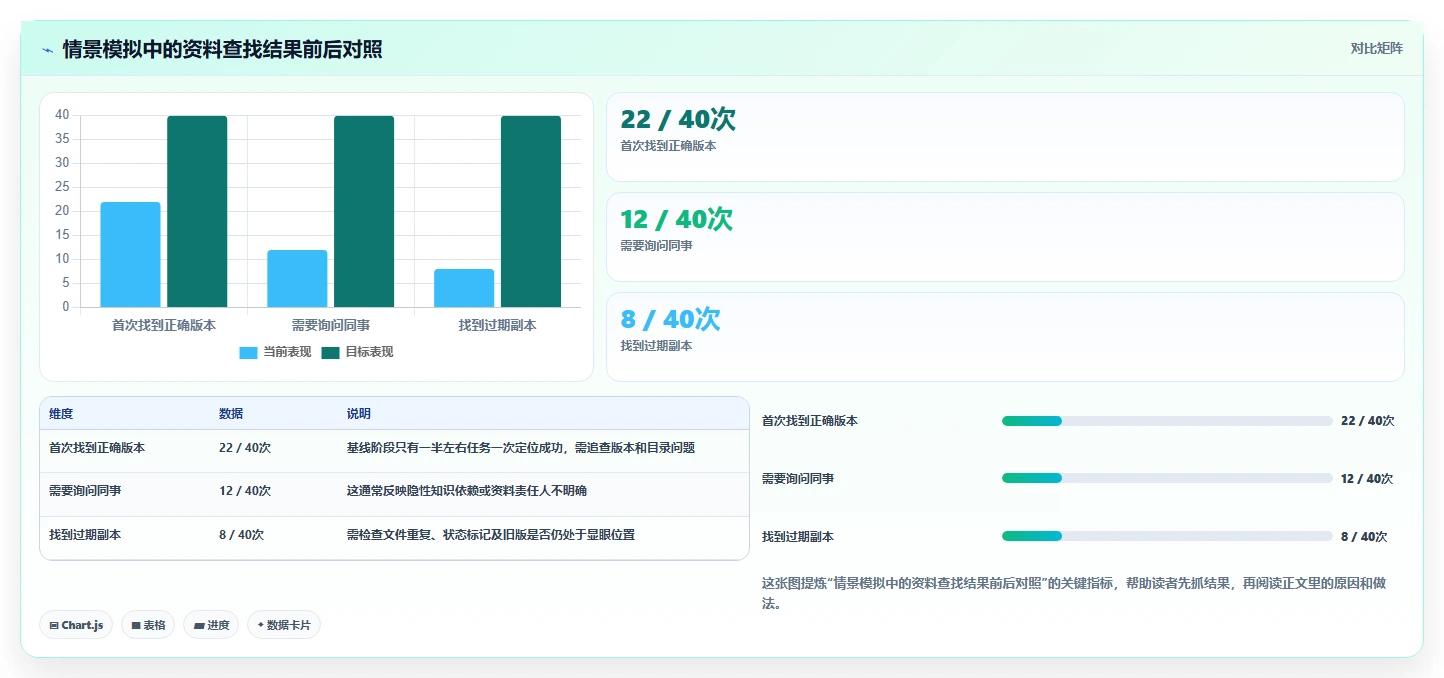Viewport: 1444px width, 678px height.
Task: Click the 需要询问同事 progress bar
Action: click(x=1167, y=478)
